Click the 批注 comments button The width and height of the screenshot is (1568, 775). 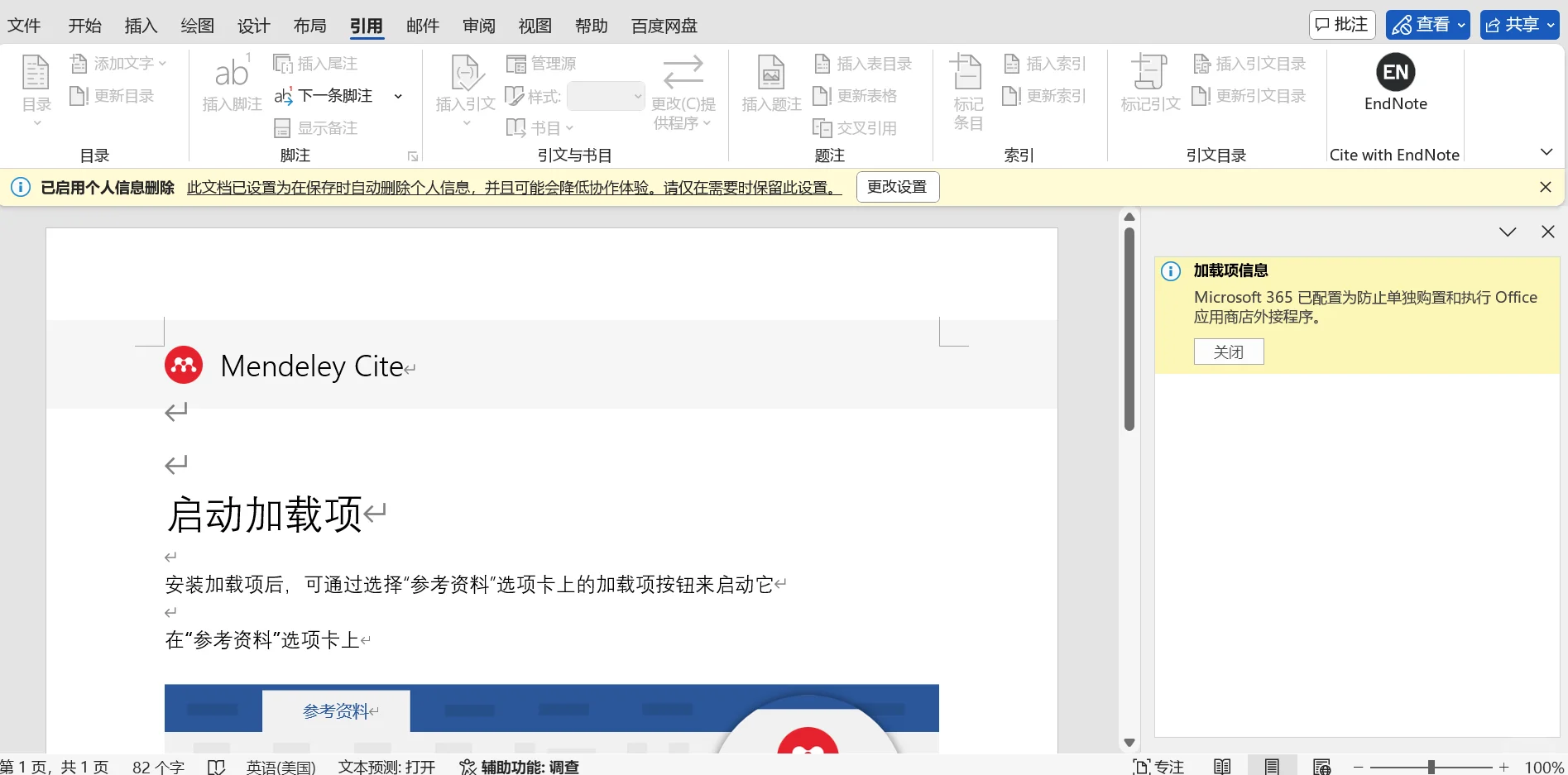pyautogui.click(x=1342, y=25)
